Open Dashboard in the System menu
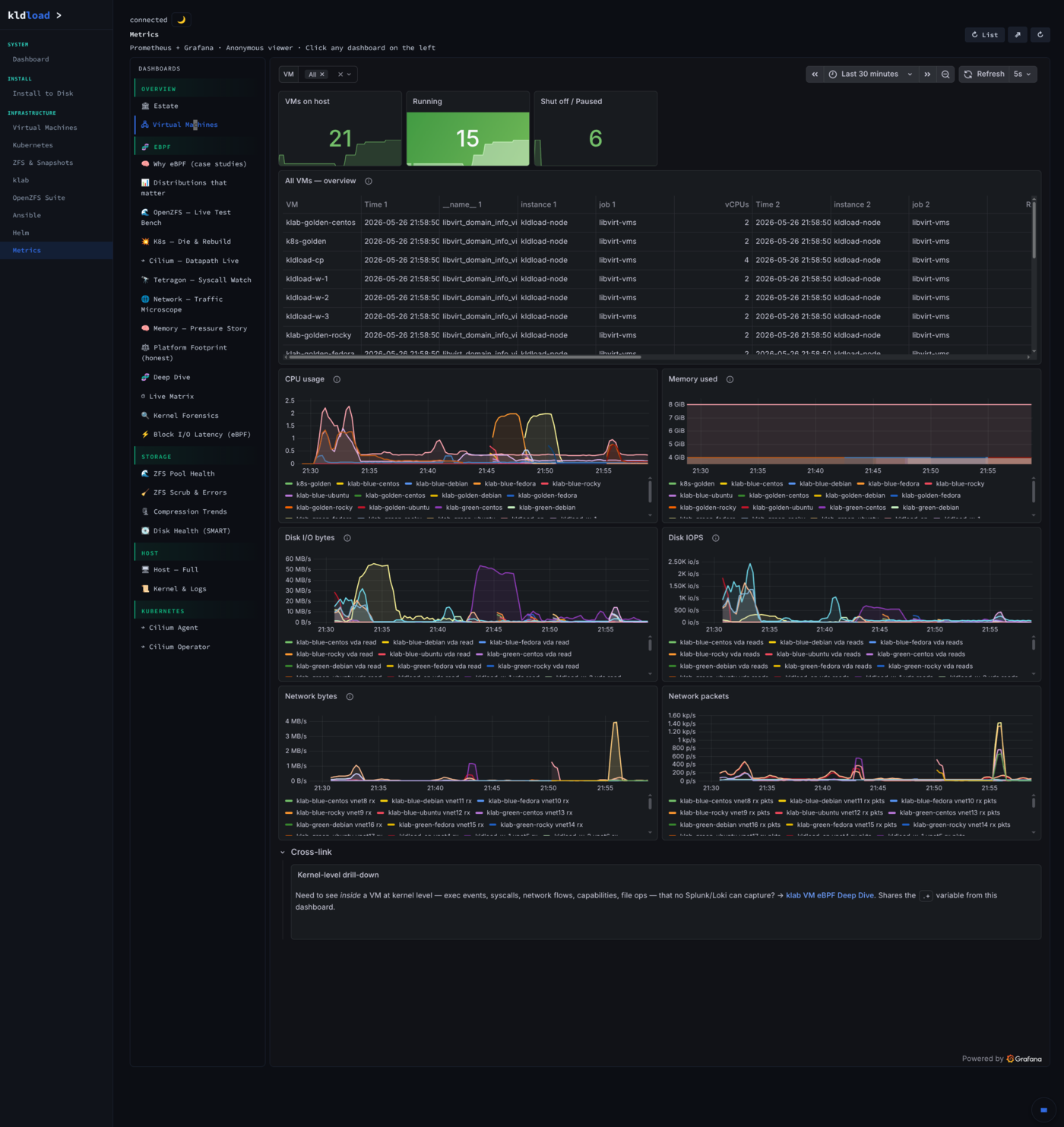 click(31, 59)
